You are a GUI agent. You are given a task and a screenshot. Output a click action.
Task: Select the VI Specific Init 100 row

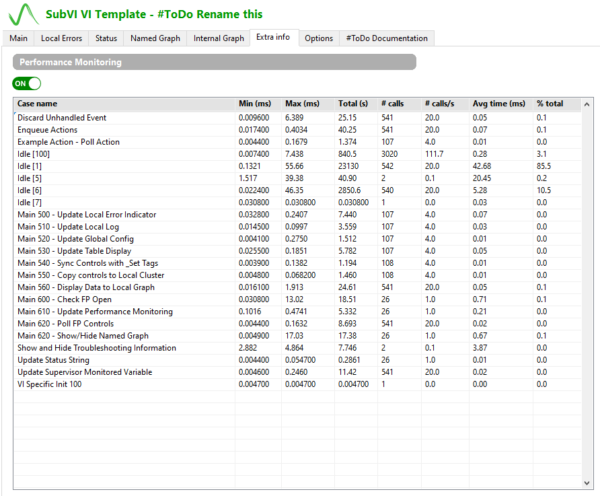pyautogui.click(x=50, y=384)
